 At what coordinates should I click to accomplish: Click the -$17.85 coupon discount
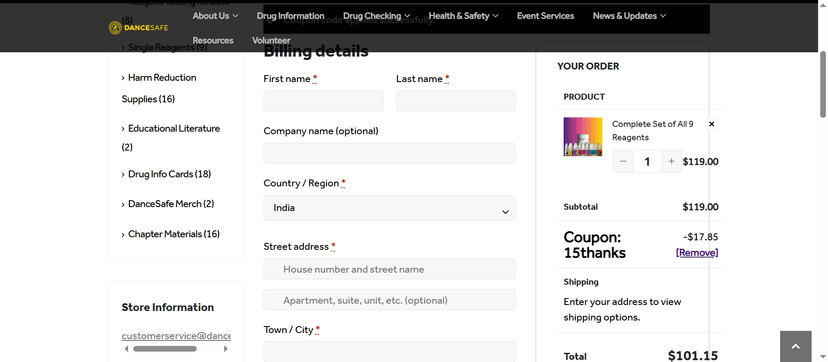click(x=700, y=237)
